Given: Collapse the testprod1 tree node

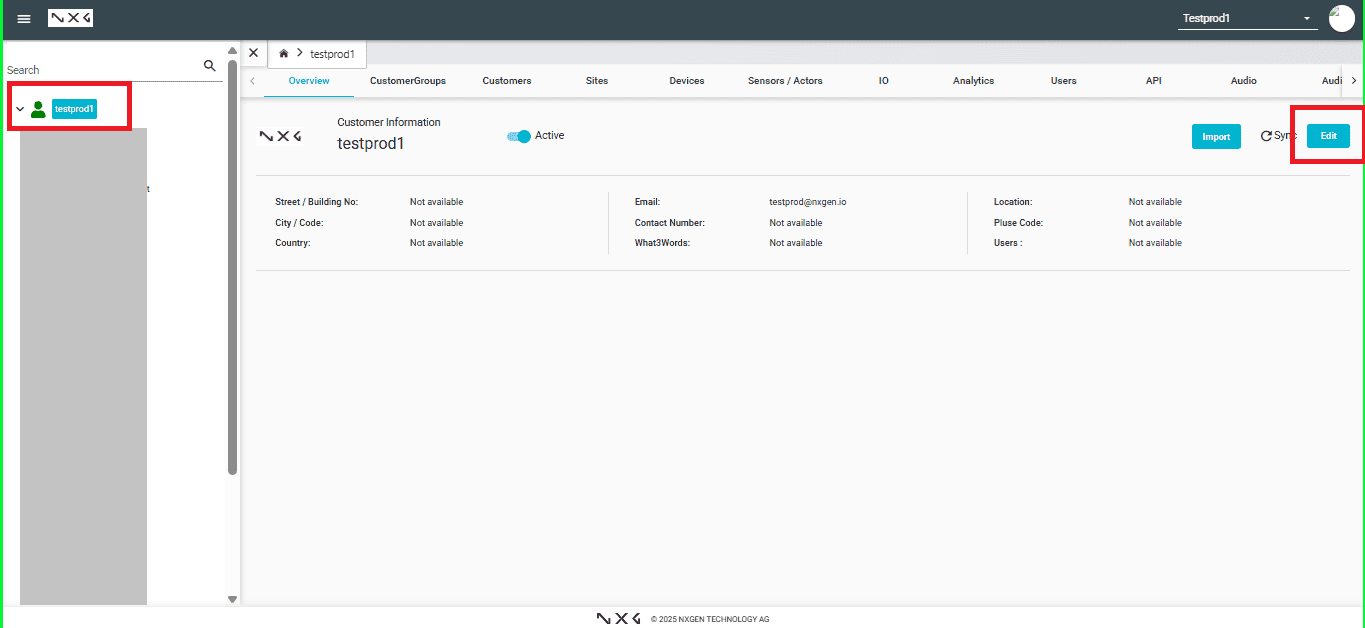Looking at the screenshot, I should (x=20, y=109).
